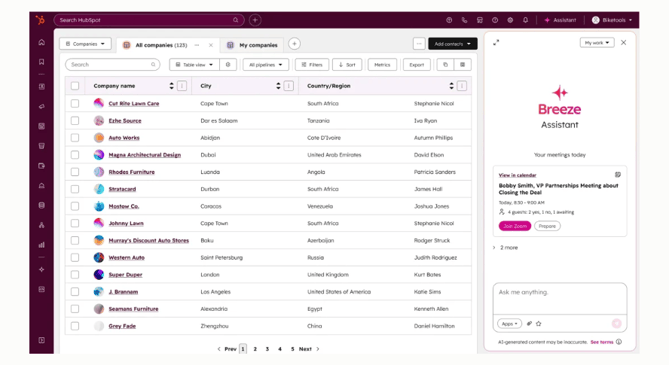The image size is (669, 365).
Task: Sort by the City column arrows
Action: pos(278,86)
